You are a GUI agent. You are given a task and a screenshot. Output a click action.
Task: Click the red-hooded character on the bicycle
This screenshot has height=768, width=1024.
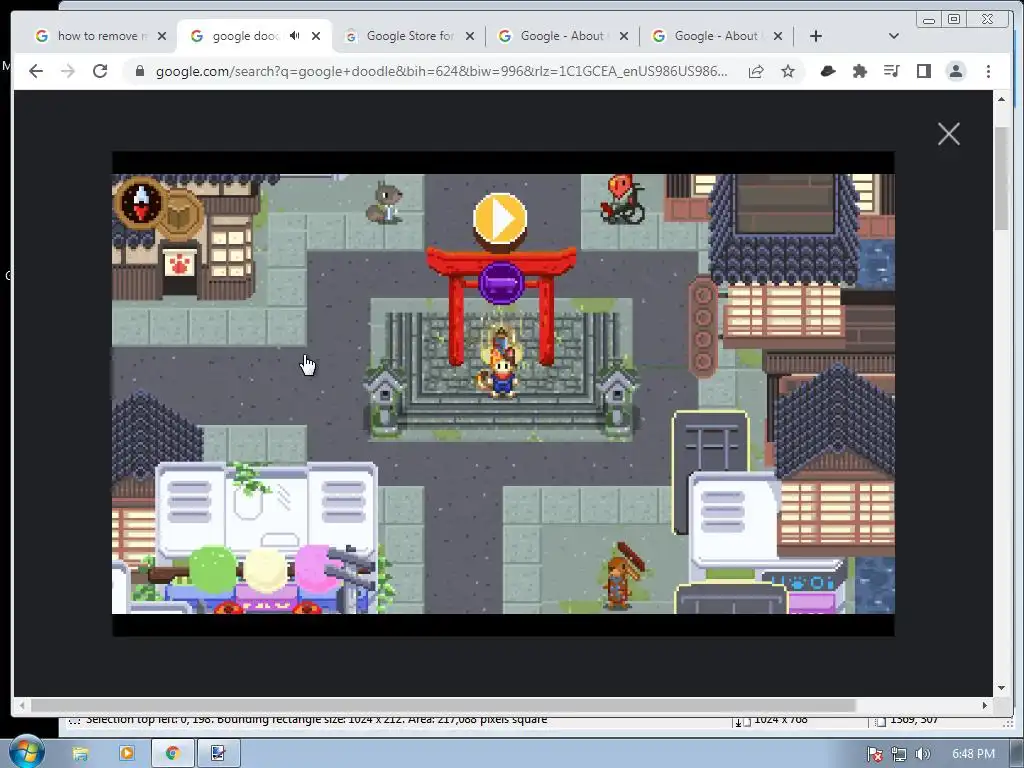pyautogui.click(x=622, y=199)
